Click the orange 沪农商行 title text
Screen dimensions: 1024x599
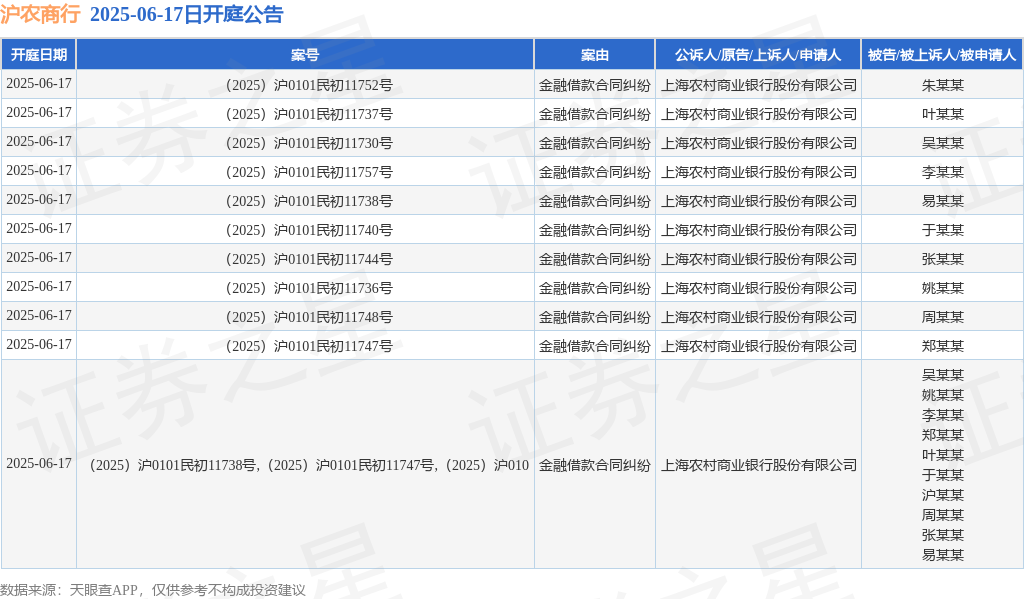40,14
